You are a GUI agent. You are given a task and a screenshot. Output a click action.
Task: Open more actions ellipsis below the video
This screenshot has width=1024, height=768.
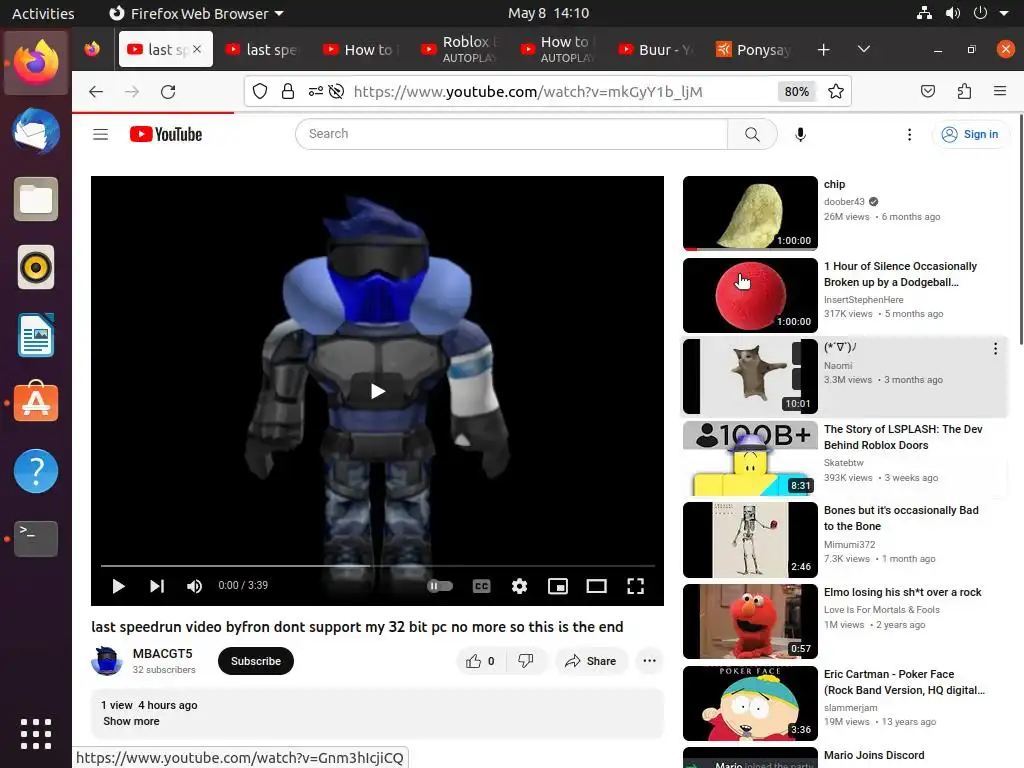point(649,661)
